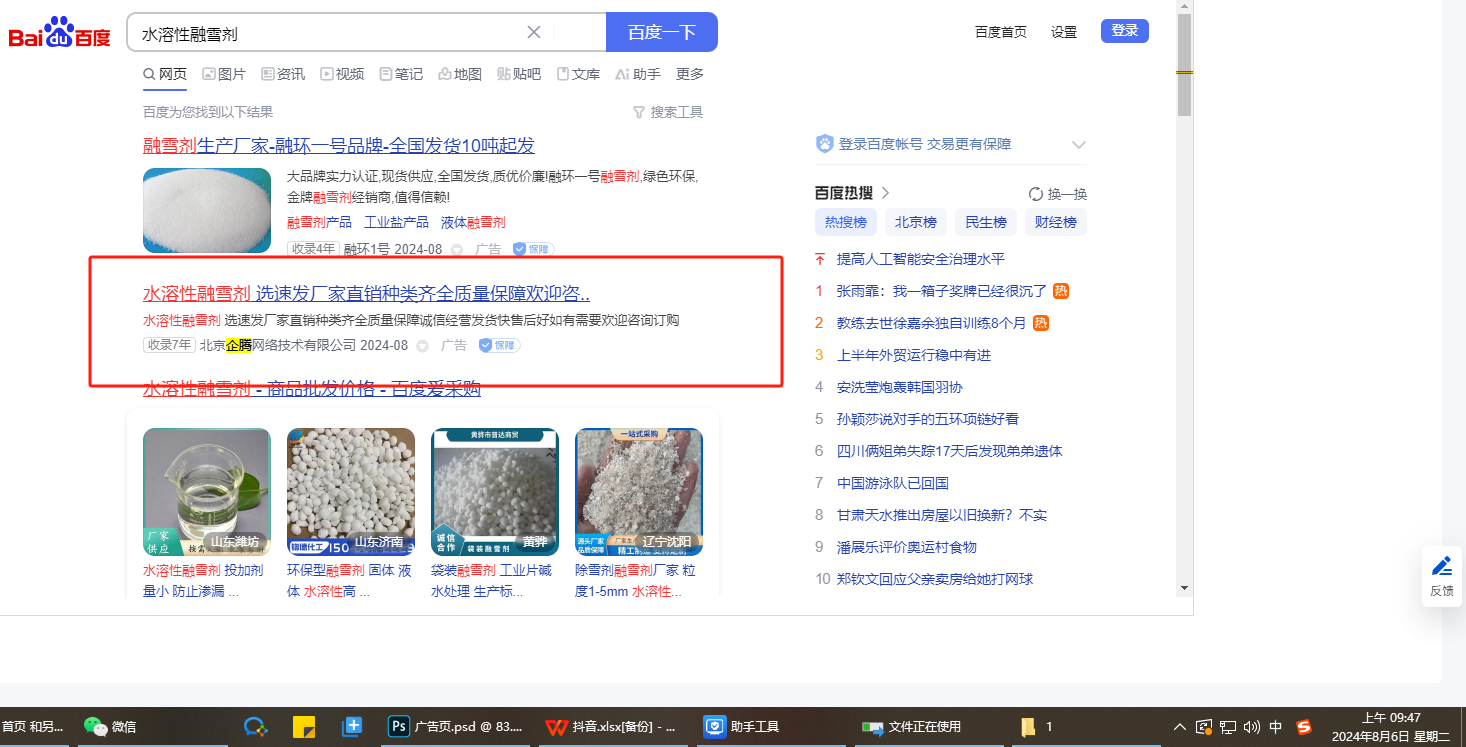This screenshot has width=1466, height=747.
Task: Open hot search 上半年外贸运行稳中有进
Action: [914, 355]
